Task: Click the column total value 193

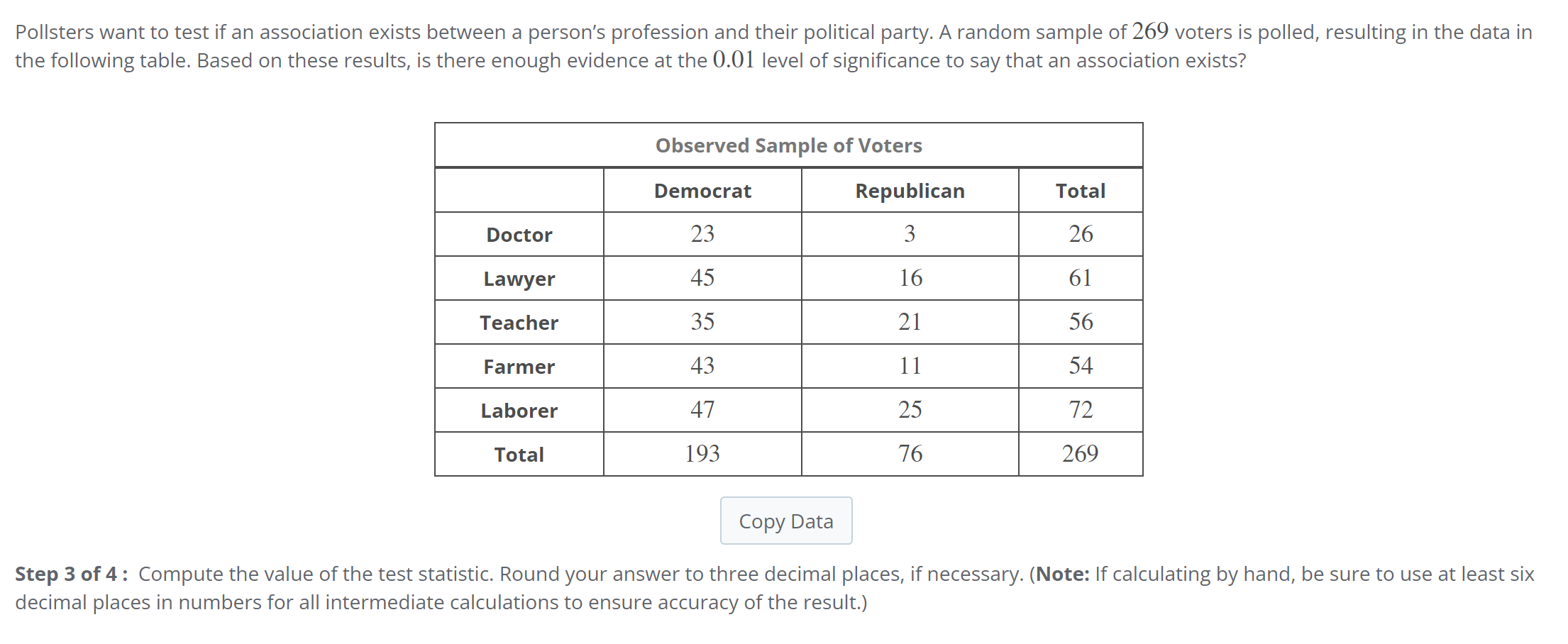Action: [702, 454]
